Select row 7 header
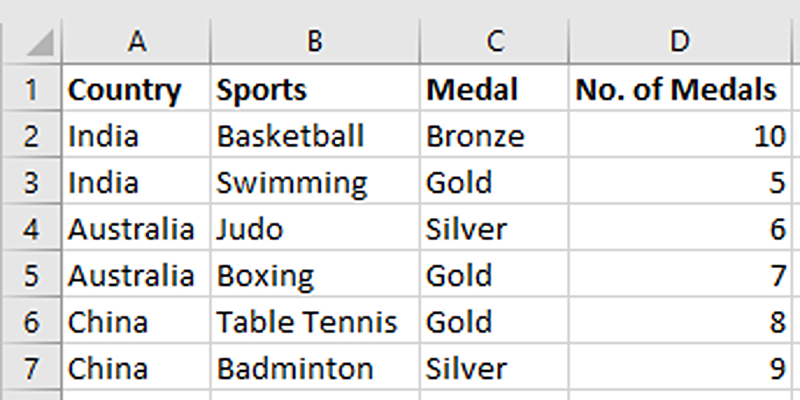This screenshot has height=400, width=800. point(30,368)
